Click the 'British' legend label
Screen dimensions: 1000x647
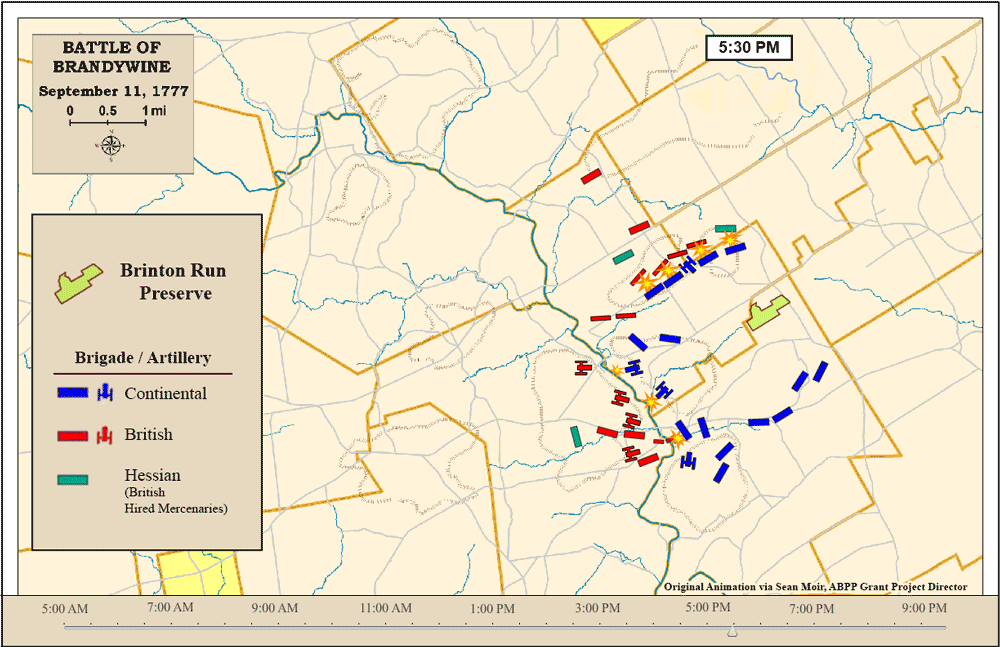click(149, 435)
